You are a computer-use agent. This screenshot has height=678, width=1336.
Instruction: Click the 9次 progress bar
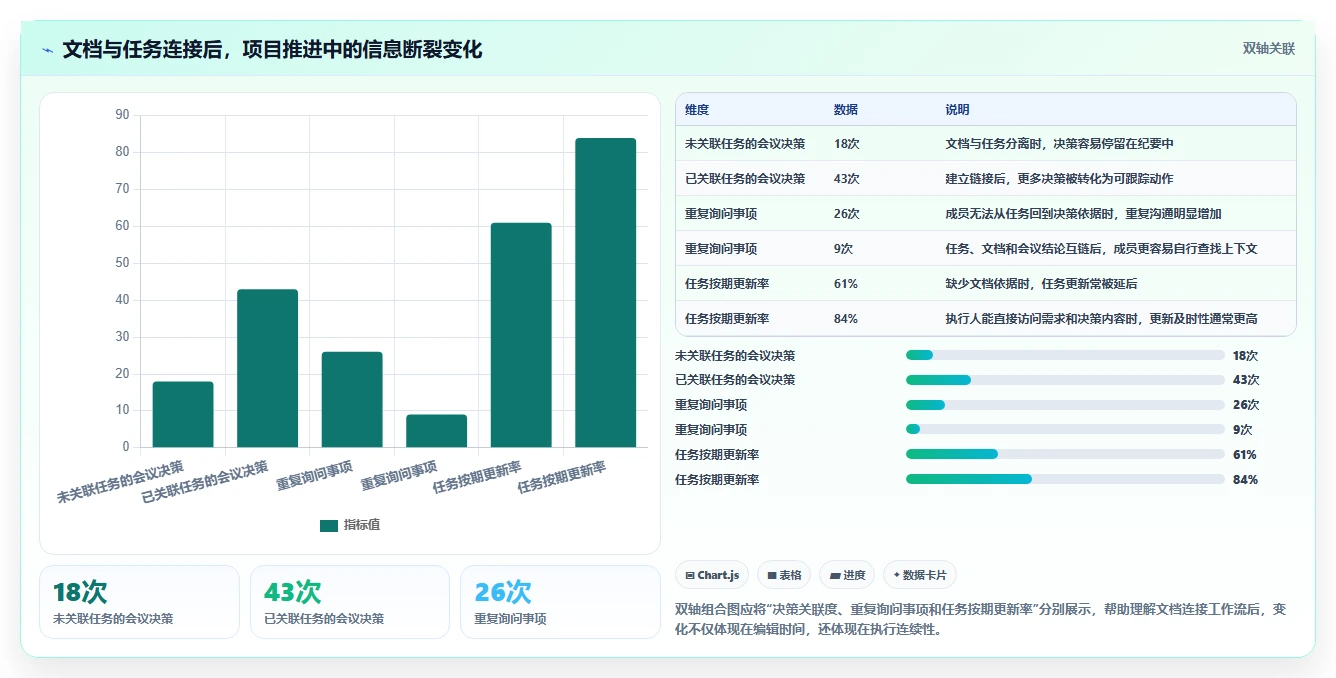pyautogui.click(x=1065, y=430)
